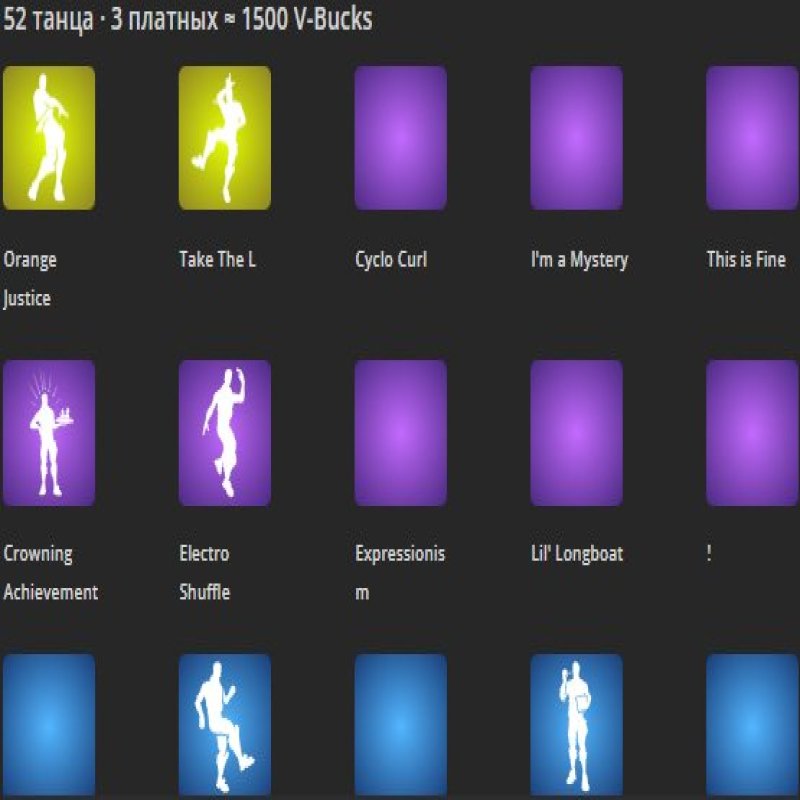800x800 pixels.
Task: Click the "Lil' Longboat" text label
Action: [577, 554]
